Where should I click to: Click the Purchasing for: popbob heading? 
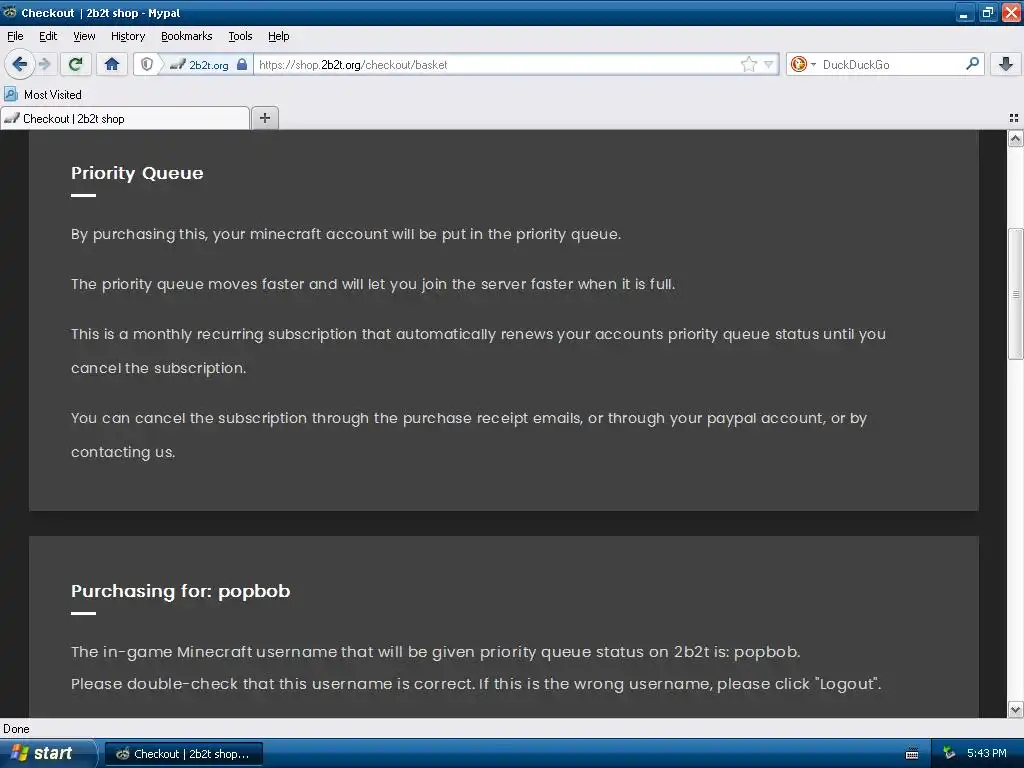tap(180, 591)
